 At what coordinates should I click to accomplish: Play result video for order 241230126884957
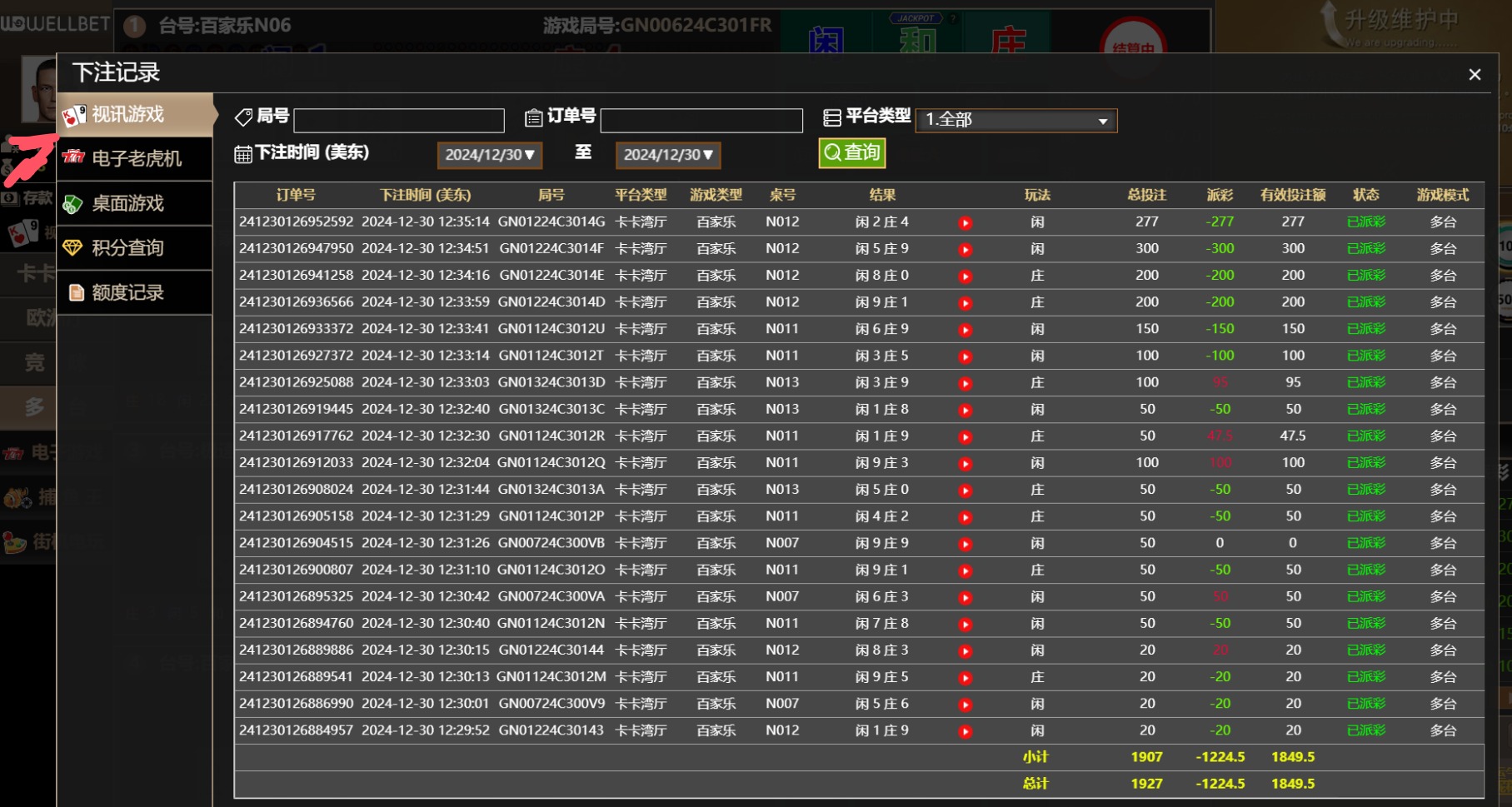coord(965,731)
